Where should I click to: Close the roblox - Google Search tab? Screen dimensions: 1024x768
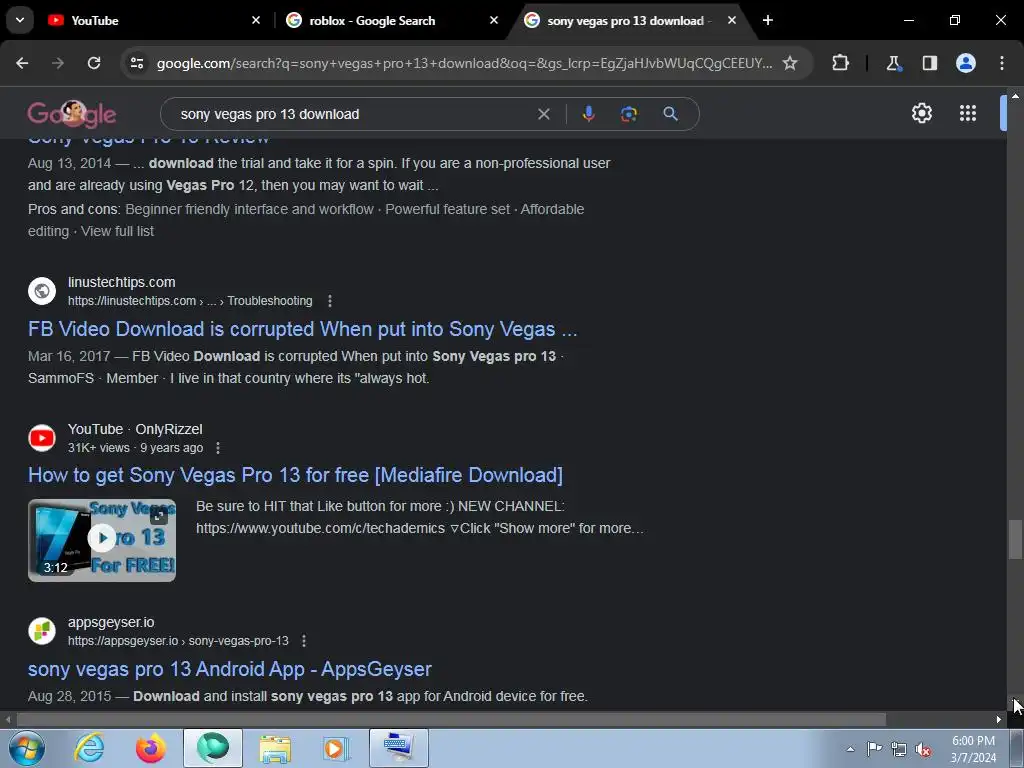pyautogui.click(x=494, y=20)
